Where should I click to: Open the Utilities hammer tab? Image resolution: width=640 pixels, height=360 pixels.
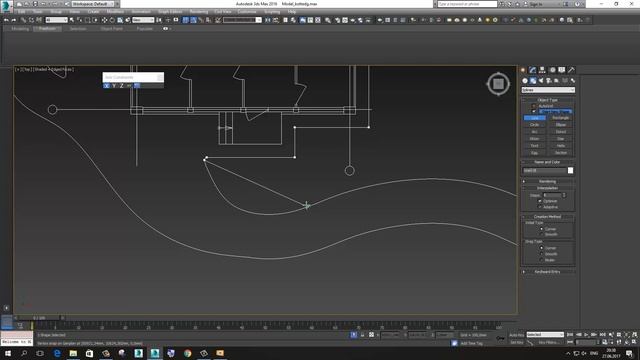pos(571,70)
